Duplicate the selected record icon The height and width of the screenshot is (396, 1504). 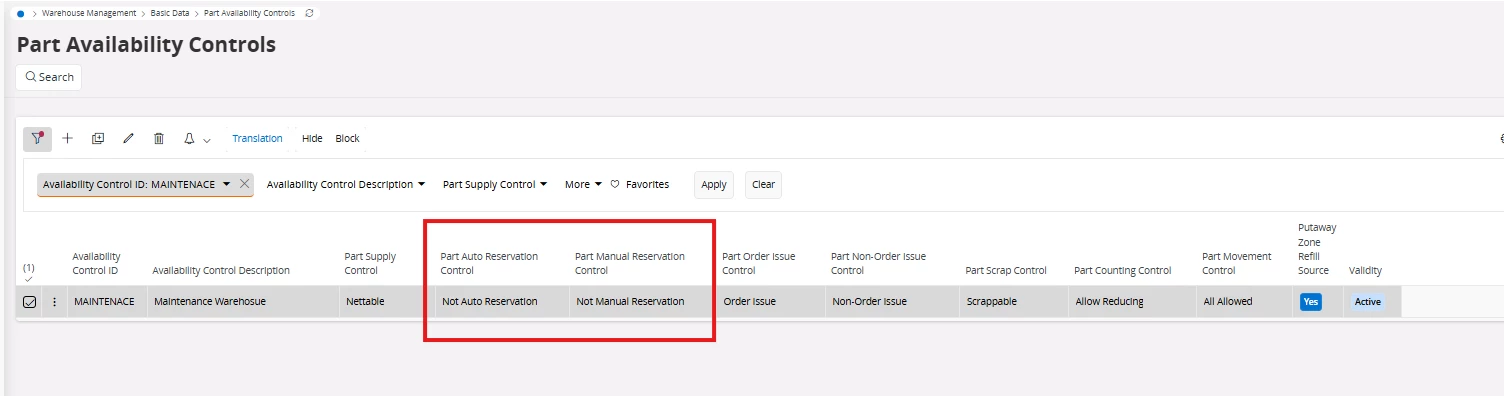98,139
